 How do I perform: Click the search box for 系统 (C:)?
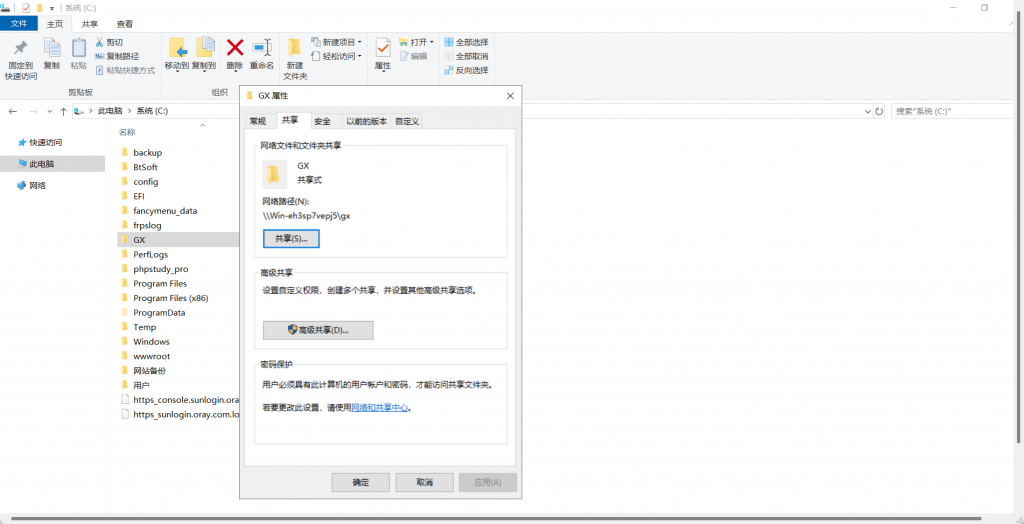(950, 111)
